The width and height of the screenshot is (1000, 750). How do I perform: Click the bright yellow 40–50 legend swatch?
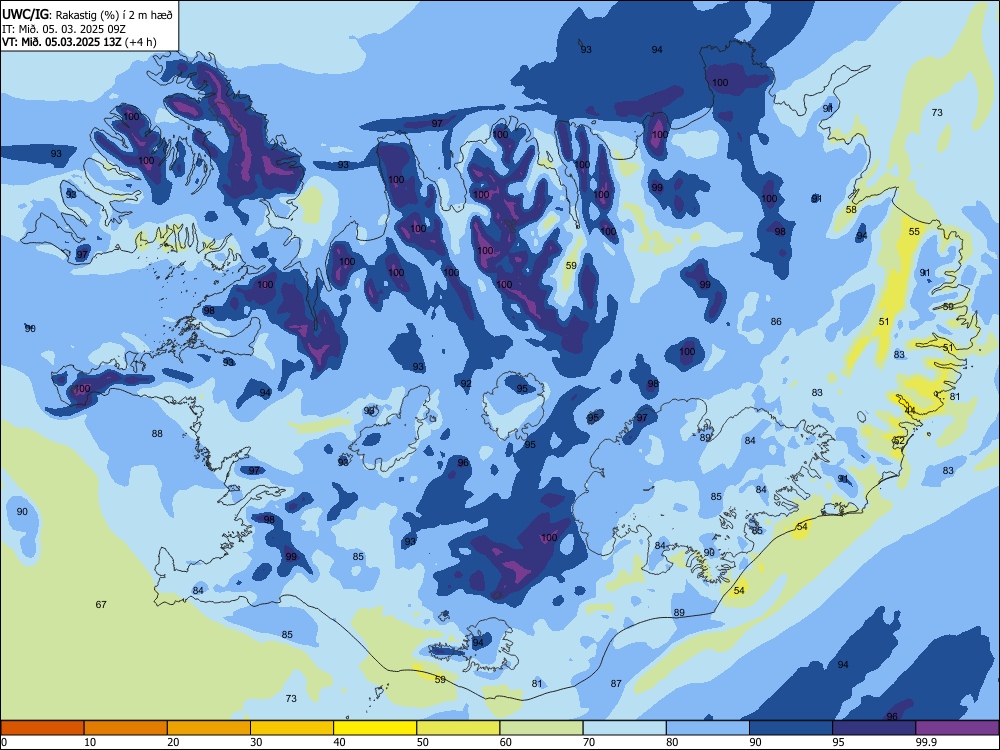point(375,728)
